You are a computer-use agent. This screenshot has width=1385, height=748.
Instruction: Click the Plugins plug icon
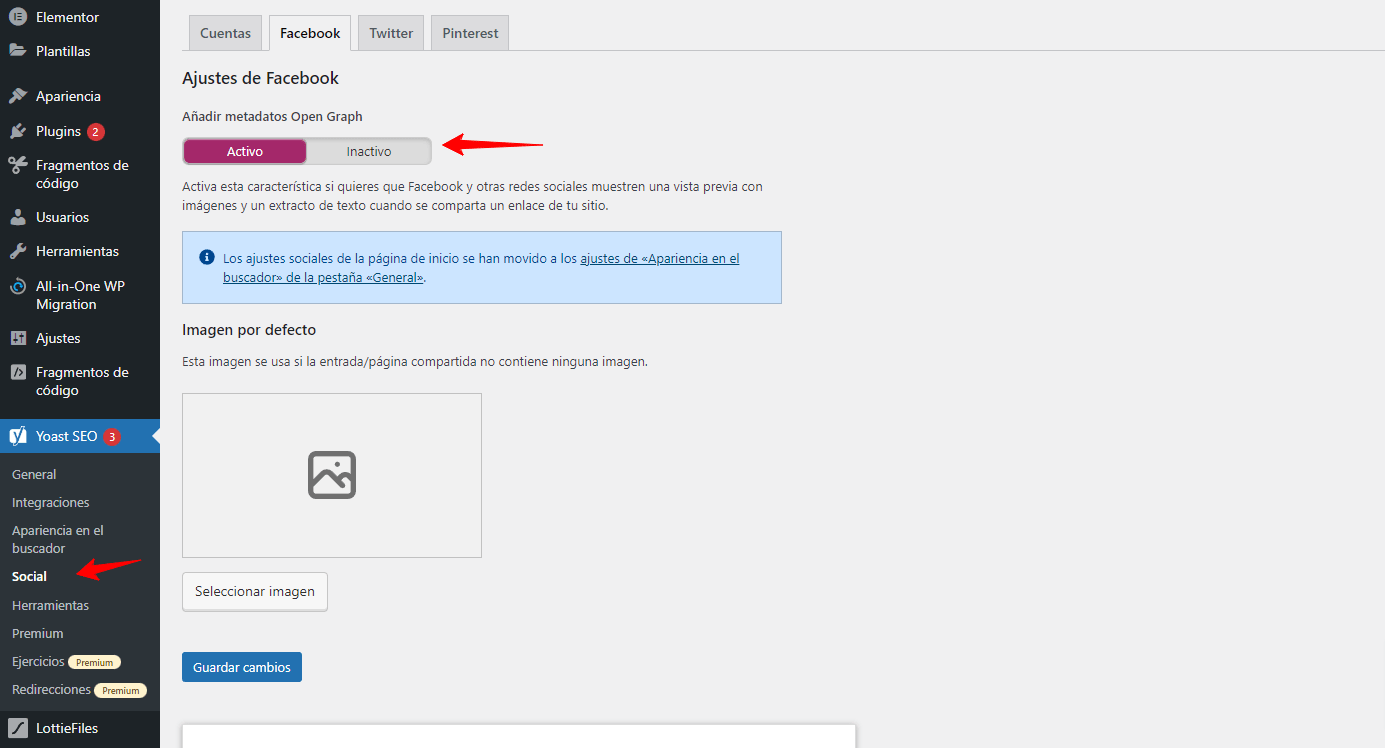click(x=18, y=131)
